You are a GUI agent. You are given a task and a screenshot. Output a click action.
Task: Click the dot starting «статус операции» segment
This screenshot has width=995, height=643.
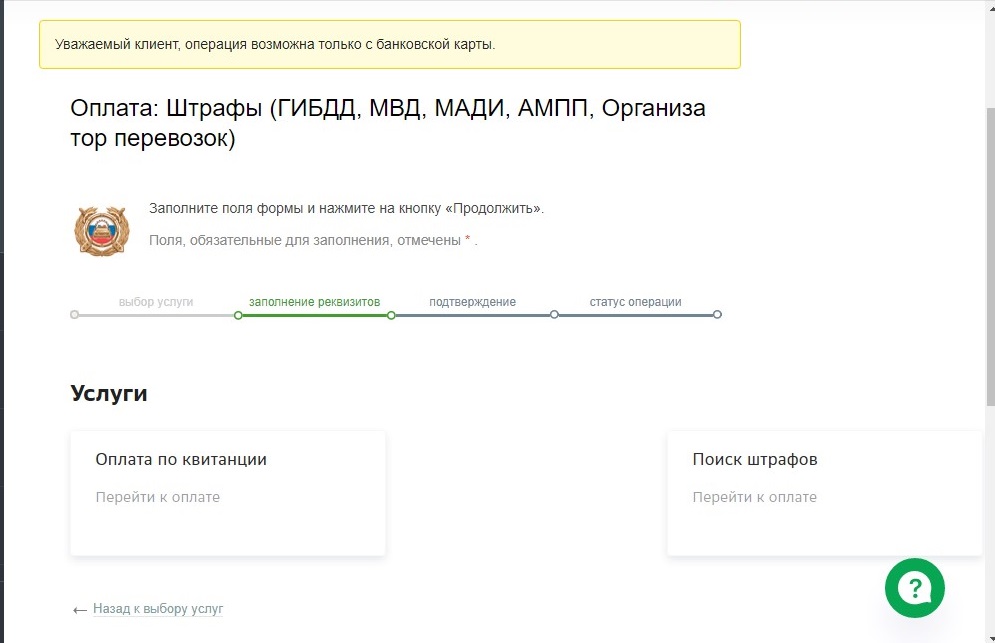(x=554, y=315)
